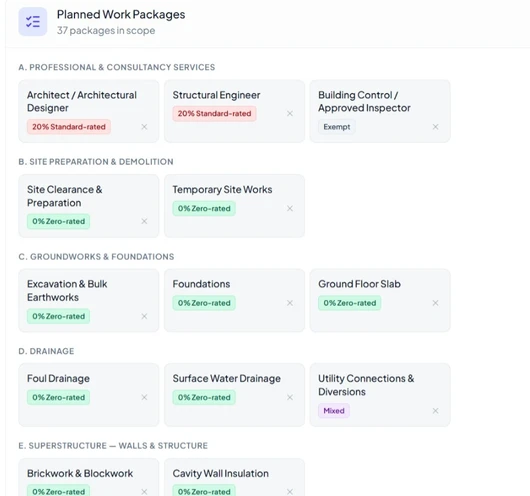The image size is (530, 496).
Task: Remove the Building Control / Approved Inspector package
Action: [435, 127]
